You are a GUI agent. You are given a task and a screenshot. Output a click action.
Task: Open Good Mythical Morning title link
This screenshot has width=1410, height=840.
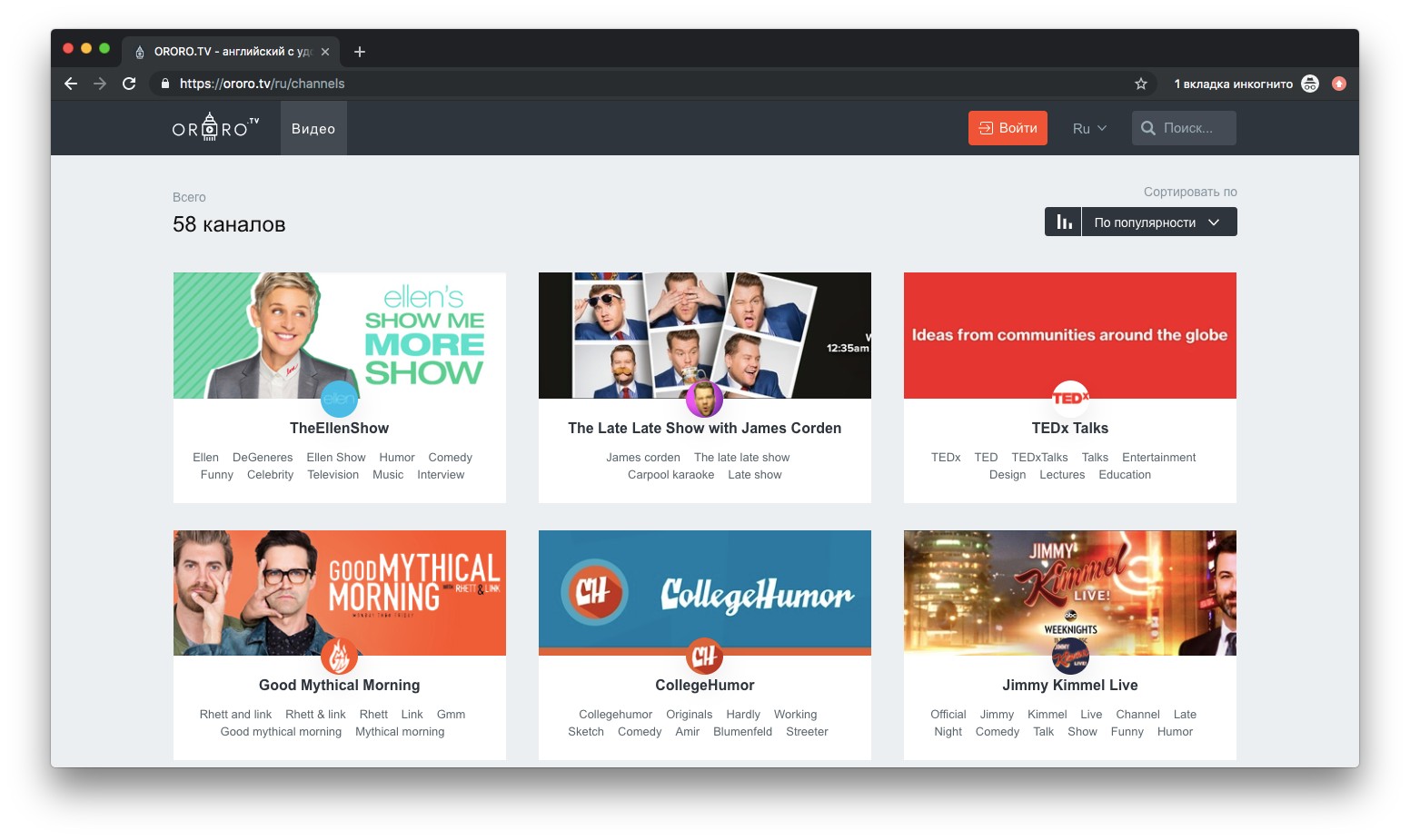tap(340, 686)
